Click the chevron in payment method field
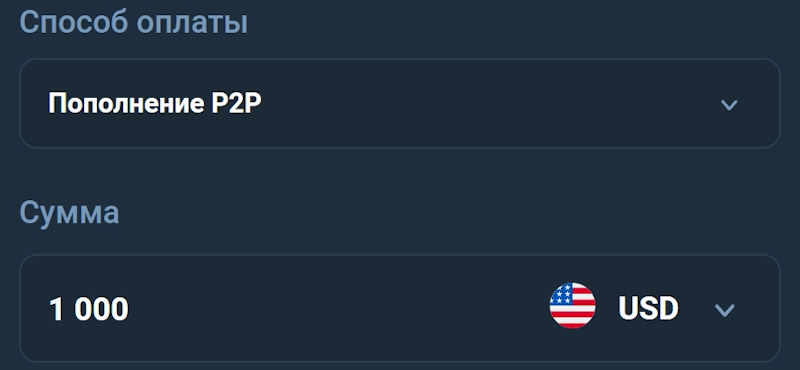This screenshot has width=800, height=370. (729, 105)
